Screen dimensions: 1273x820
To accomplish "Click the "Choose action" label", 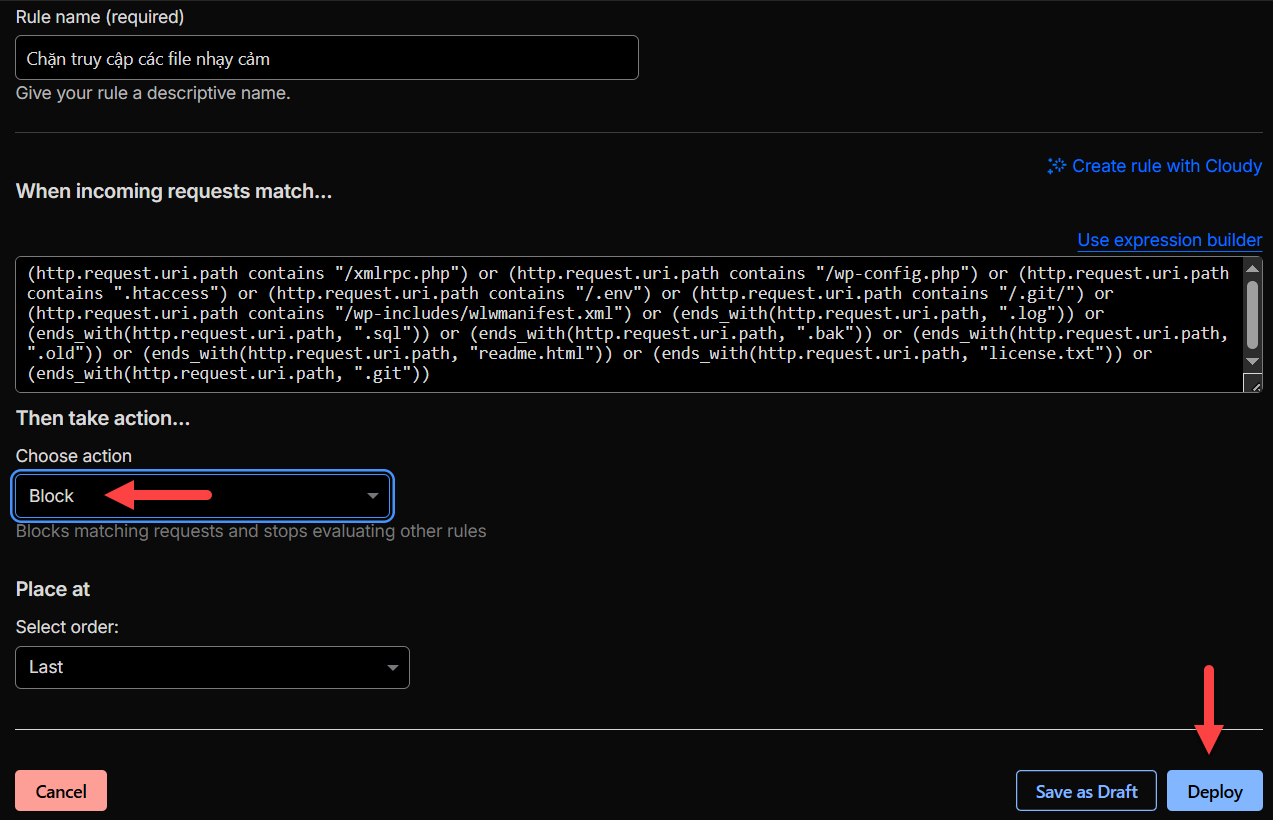I will click(x=74, y=456).
